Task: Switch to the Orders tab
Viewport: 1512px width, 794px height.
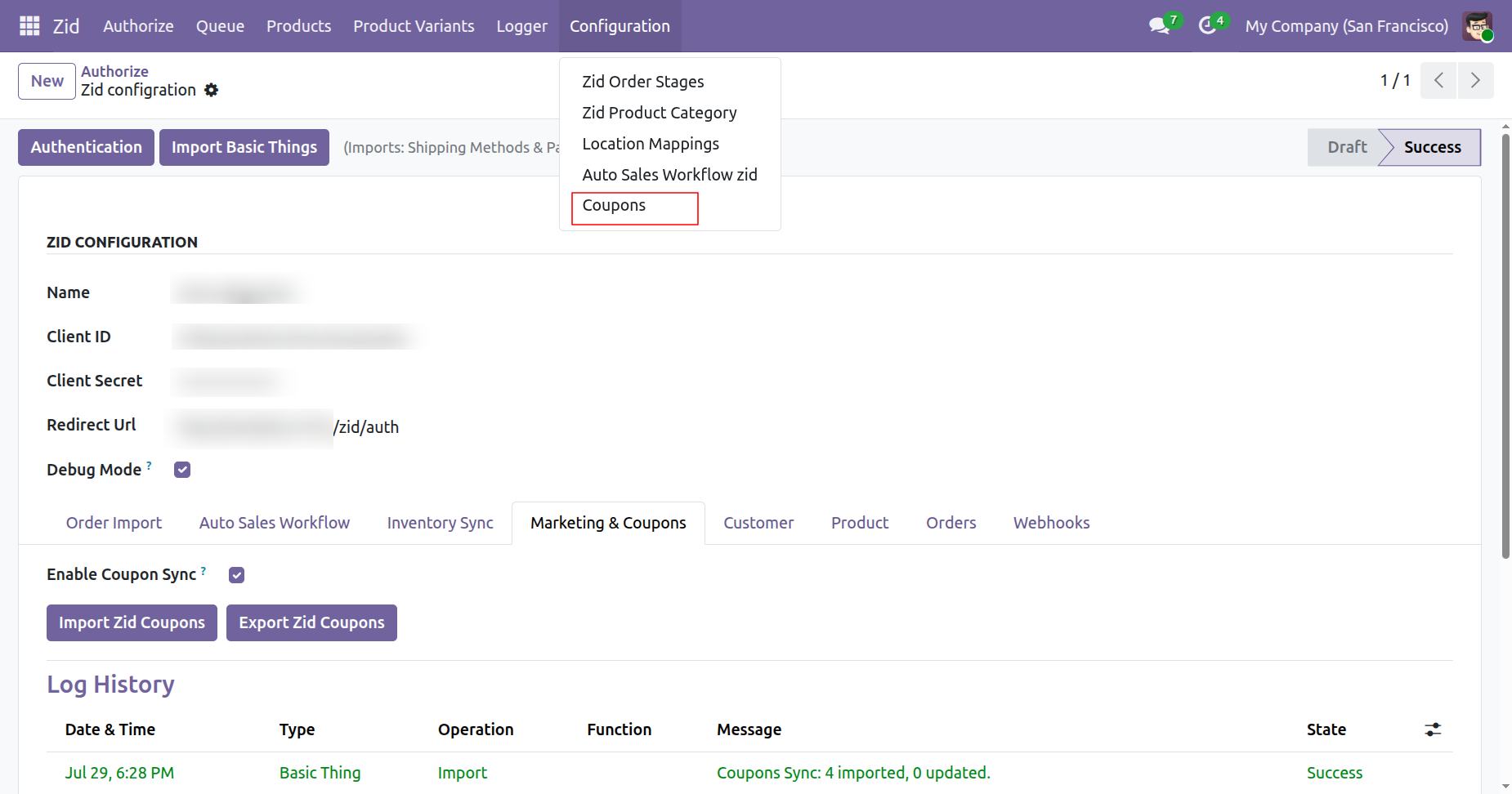Action: coord(951,523)
